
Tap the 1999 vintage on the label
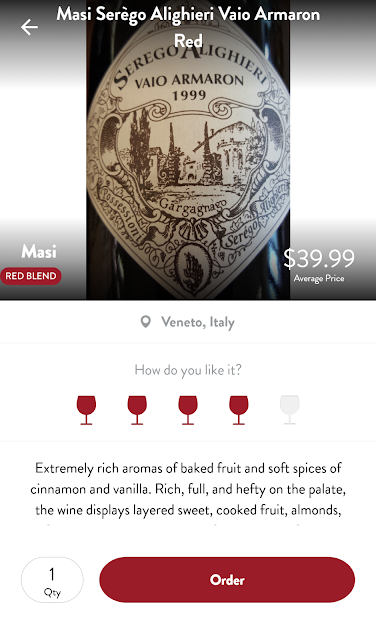tap(189, 96)
